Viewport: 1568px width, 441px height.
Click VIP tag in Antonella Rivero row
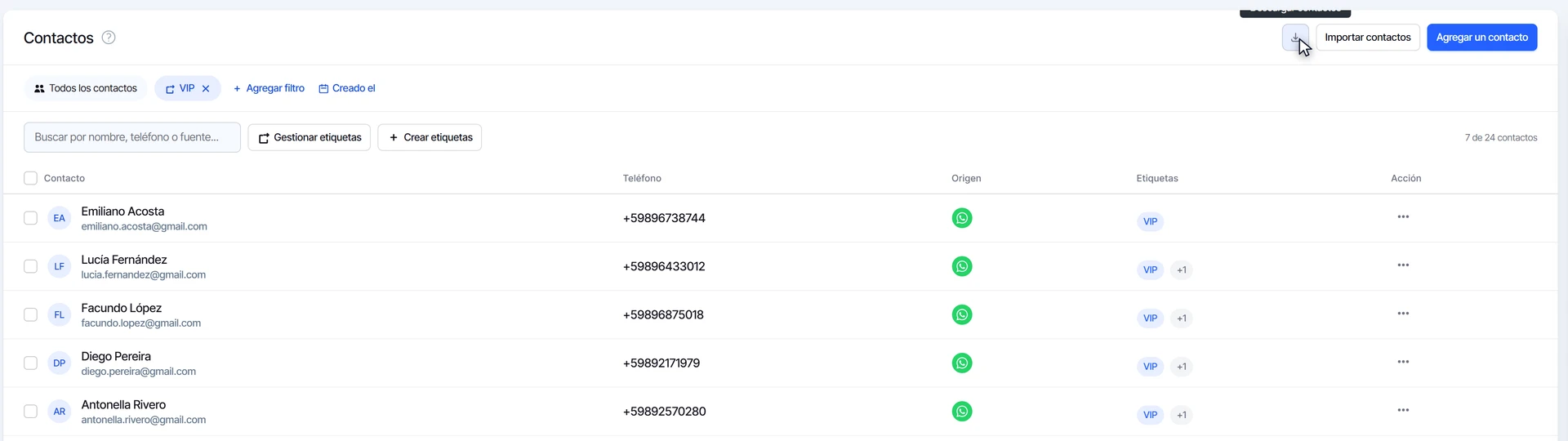click(1150, 415)
